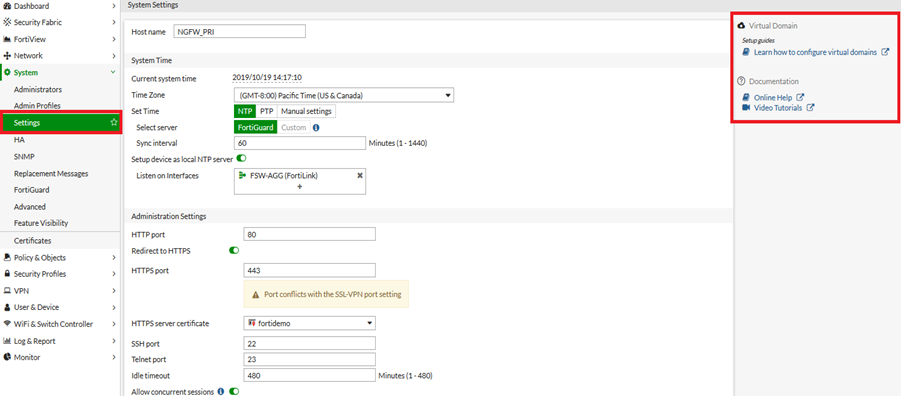Open the HA menu item
Screen dimensions: 901x396
19,140
